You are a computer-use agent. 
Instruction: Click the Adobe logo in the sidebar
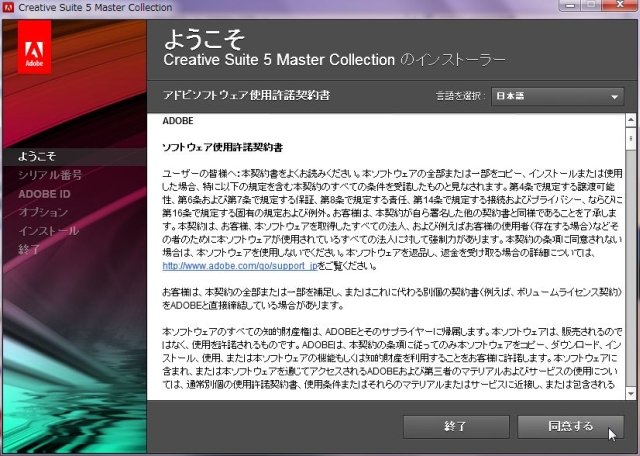(x=34, y=47)
